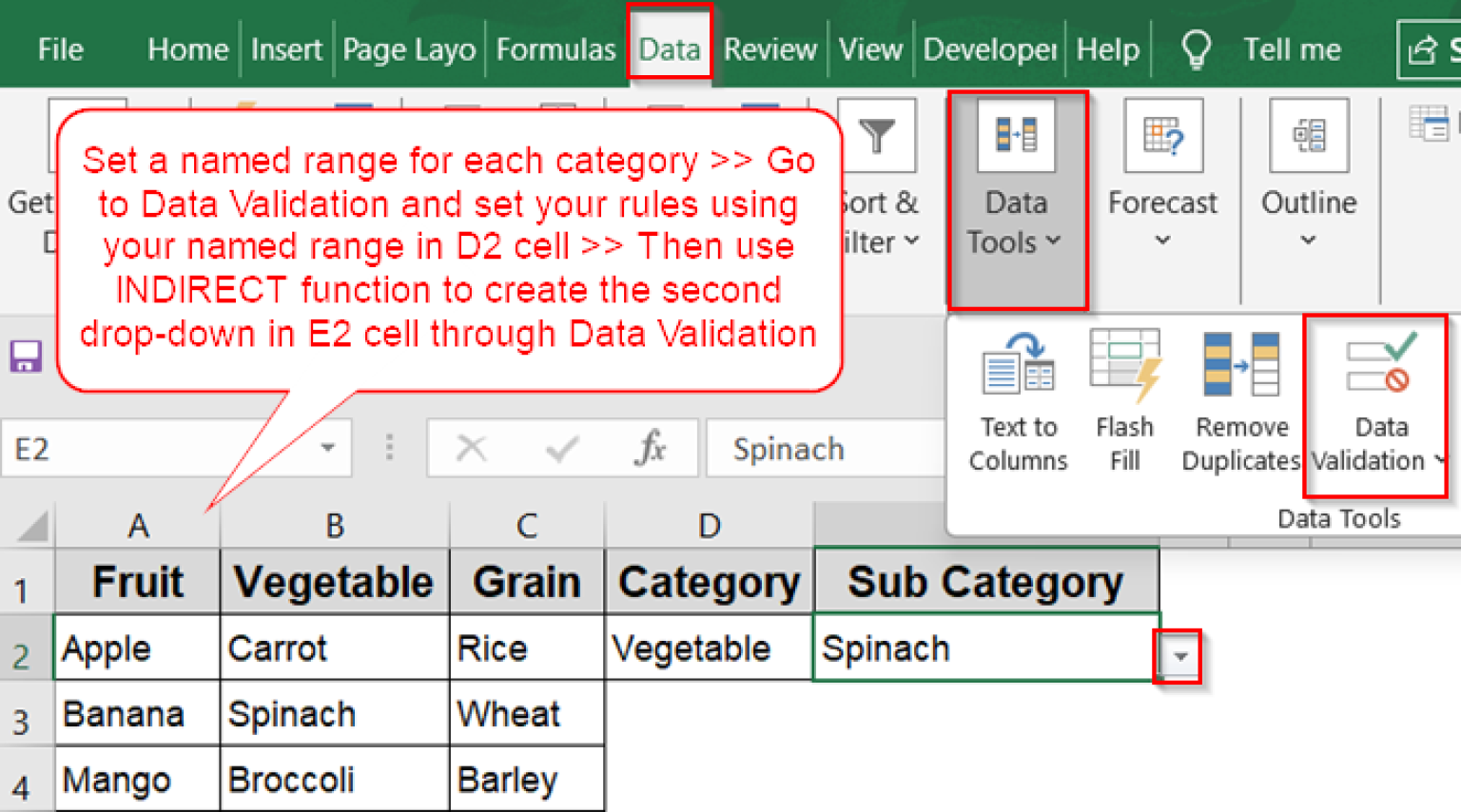This screenshot has height=812, width=1461.
Task: Click the Tell me lightbulb icon
Action: pos(1196,48)
